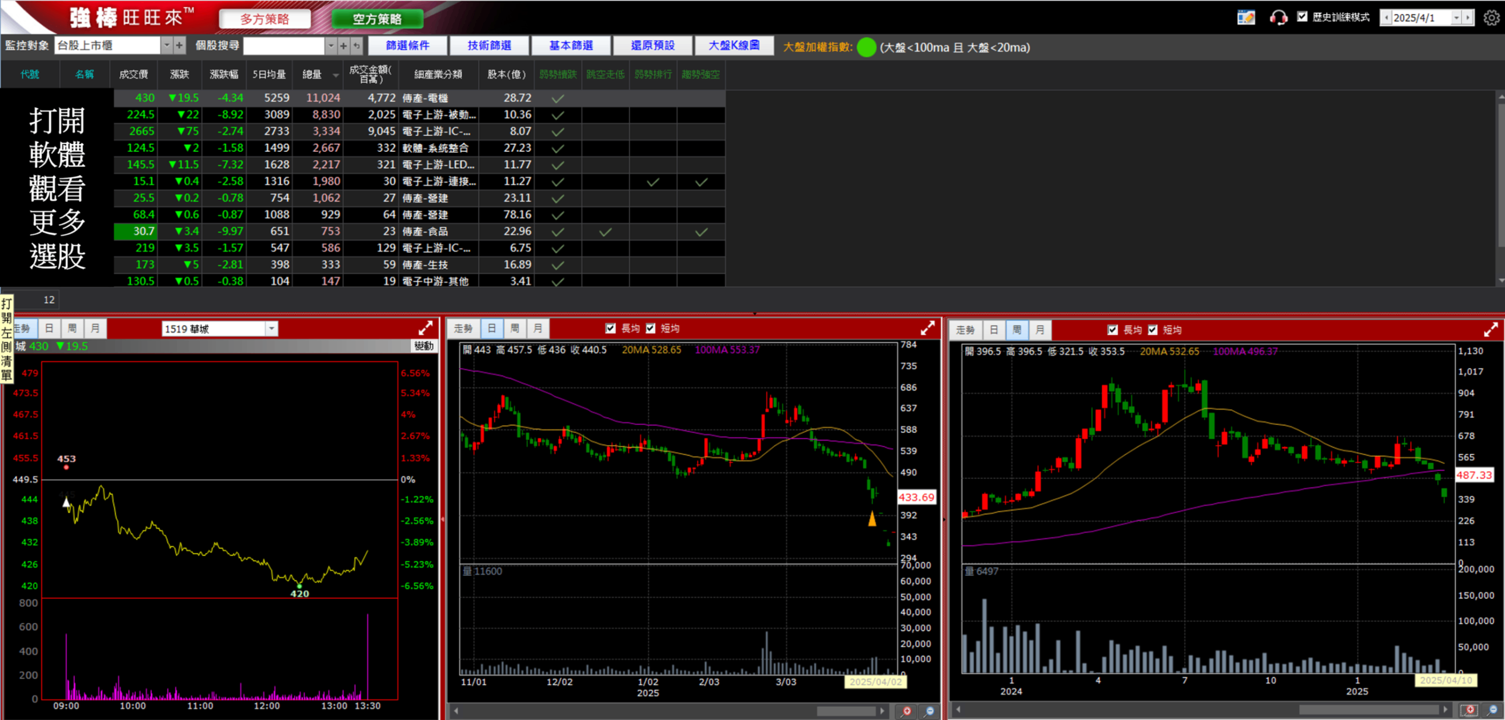Image resolution: width=1505 pixels, height=720 pixels.
Task: Click the 打開左側清單 side tab
Action: pos(6,340)
